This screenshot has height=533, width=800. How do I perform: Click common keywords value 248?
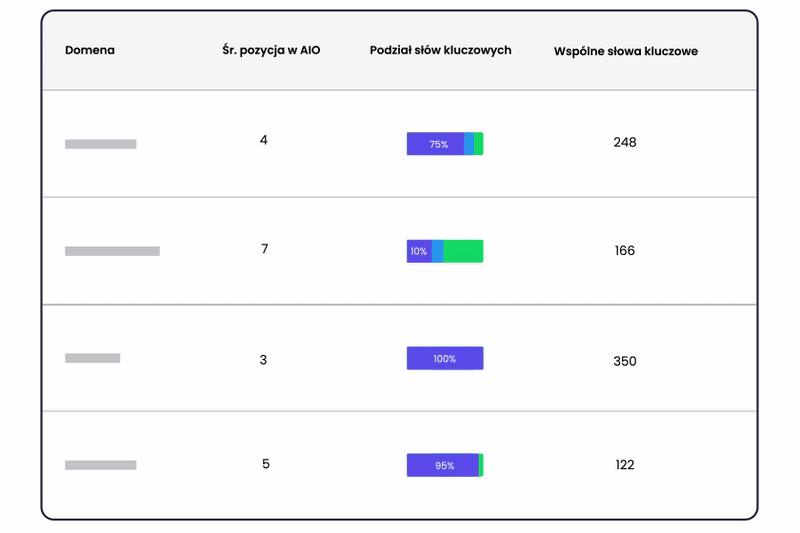coord(625,142)
